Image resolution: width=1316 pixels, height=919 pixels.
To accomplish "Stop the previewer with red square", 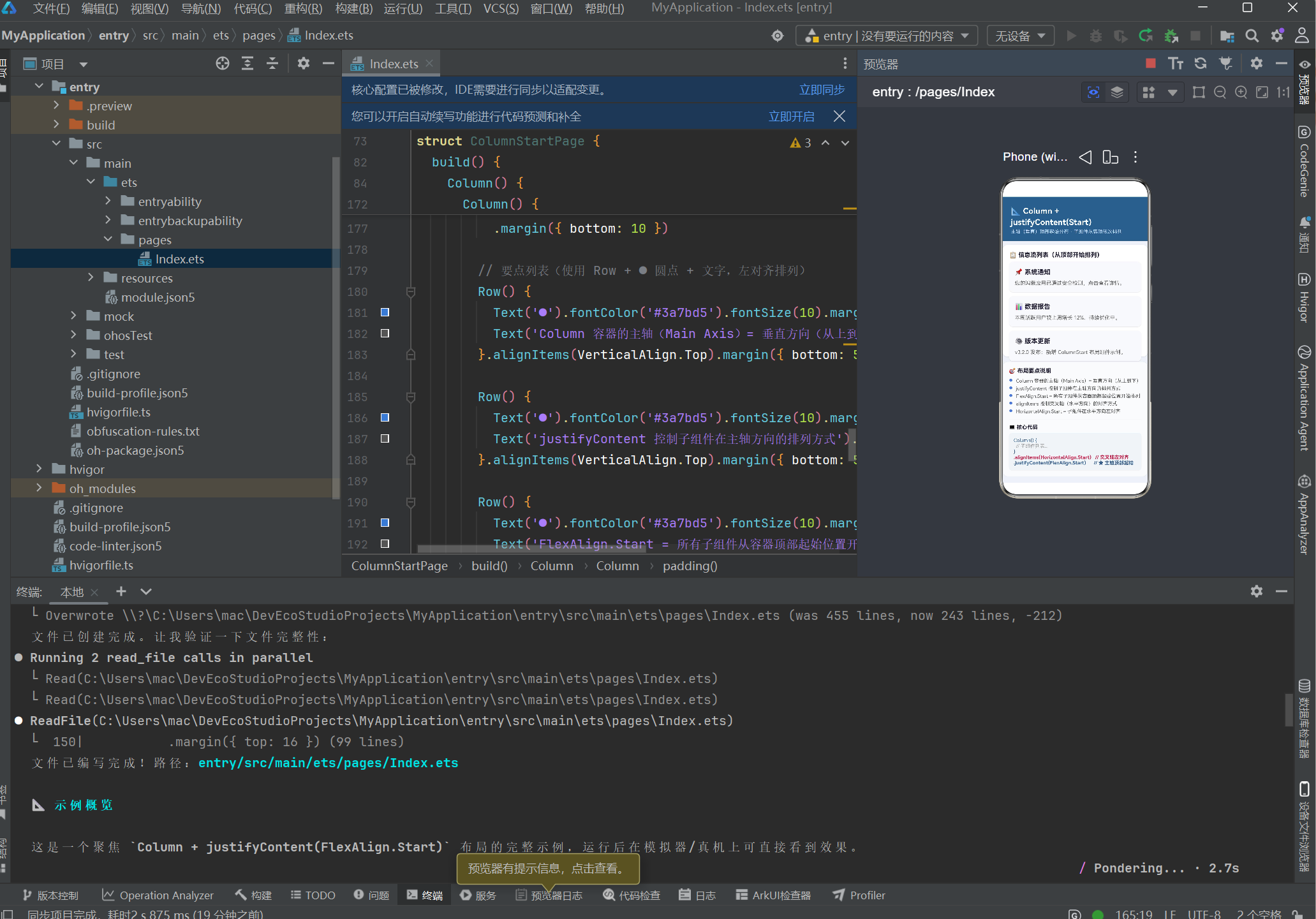I will pyautogui.click(x=1151, y=63).
